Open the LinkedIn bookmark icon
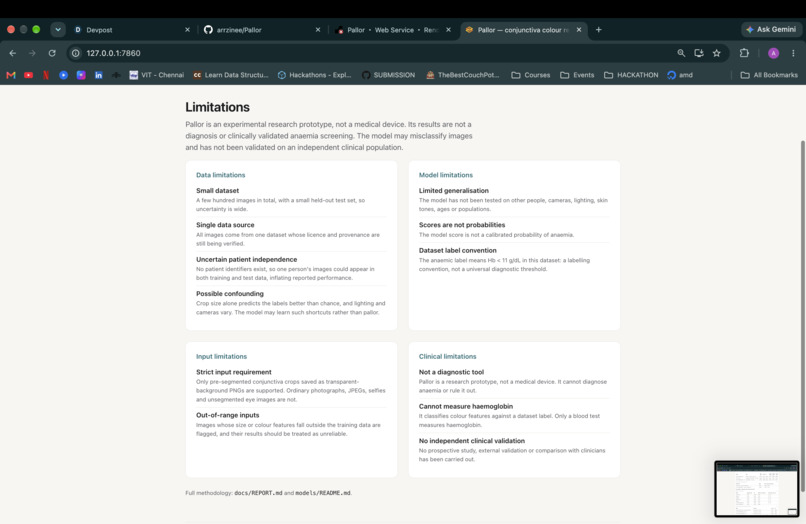The width and height of the screenshot is (806, 524). (98, 75)
